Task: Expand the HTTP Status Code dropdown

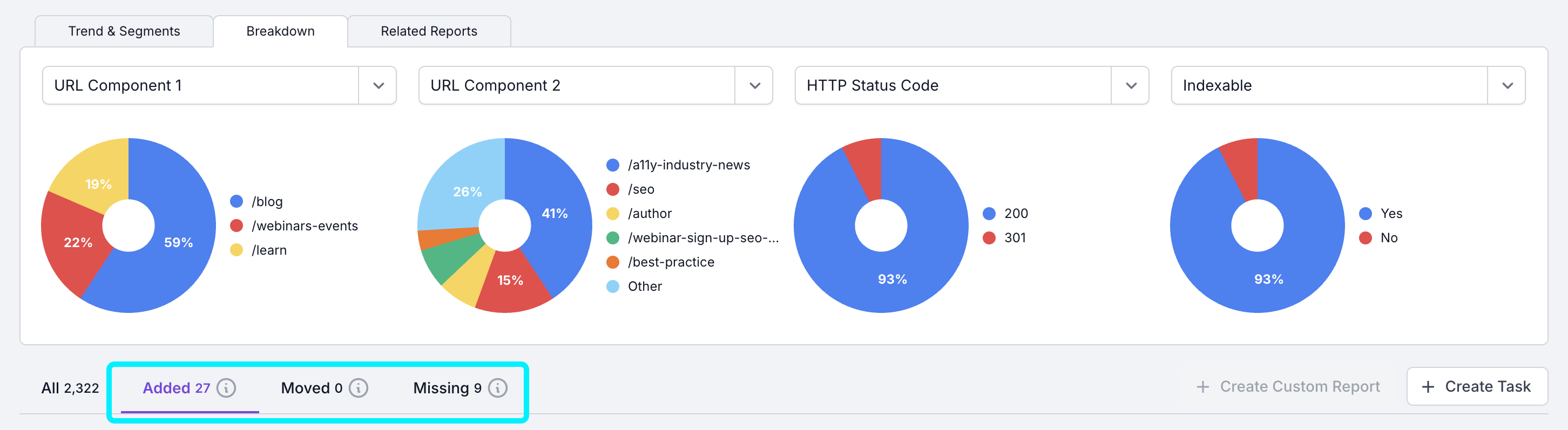Action: pyautogui.click(x=1130, y=86)
